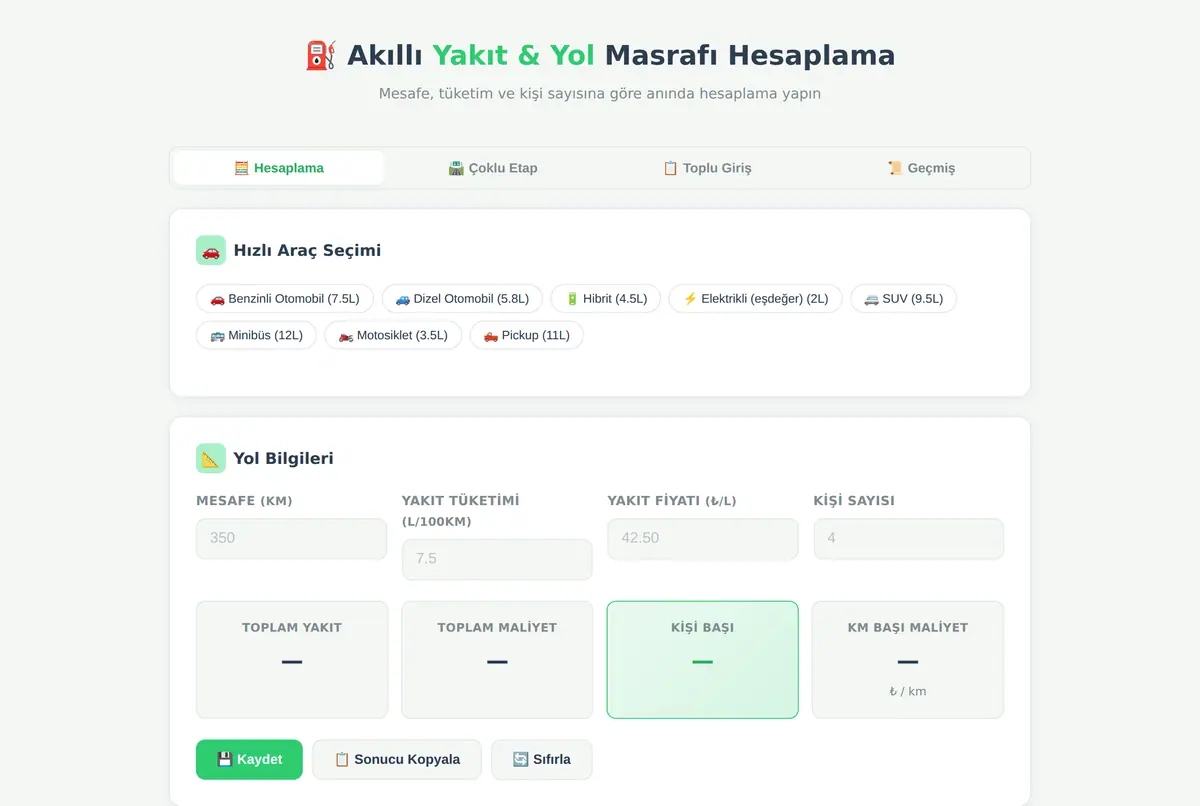Click the car icon beside Hızlı Araç Seçimi
The image size is (1200, 806).
(x=211, y=251)
